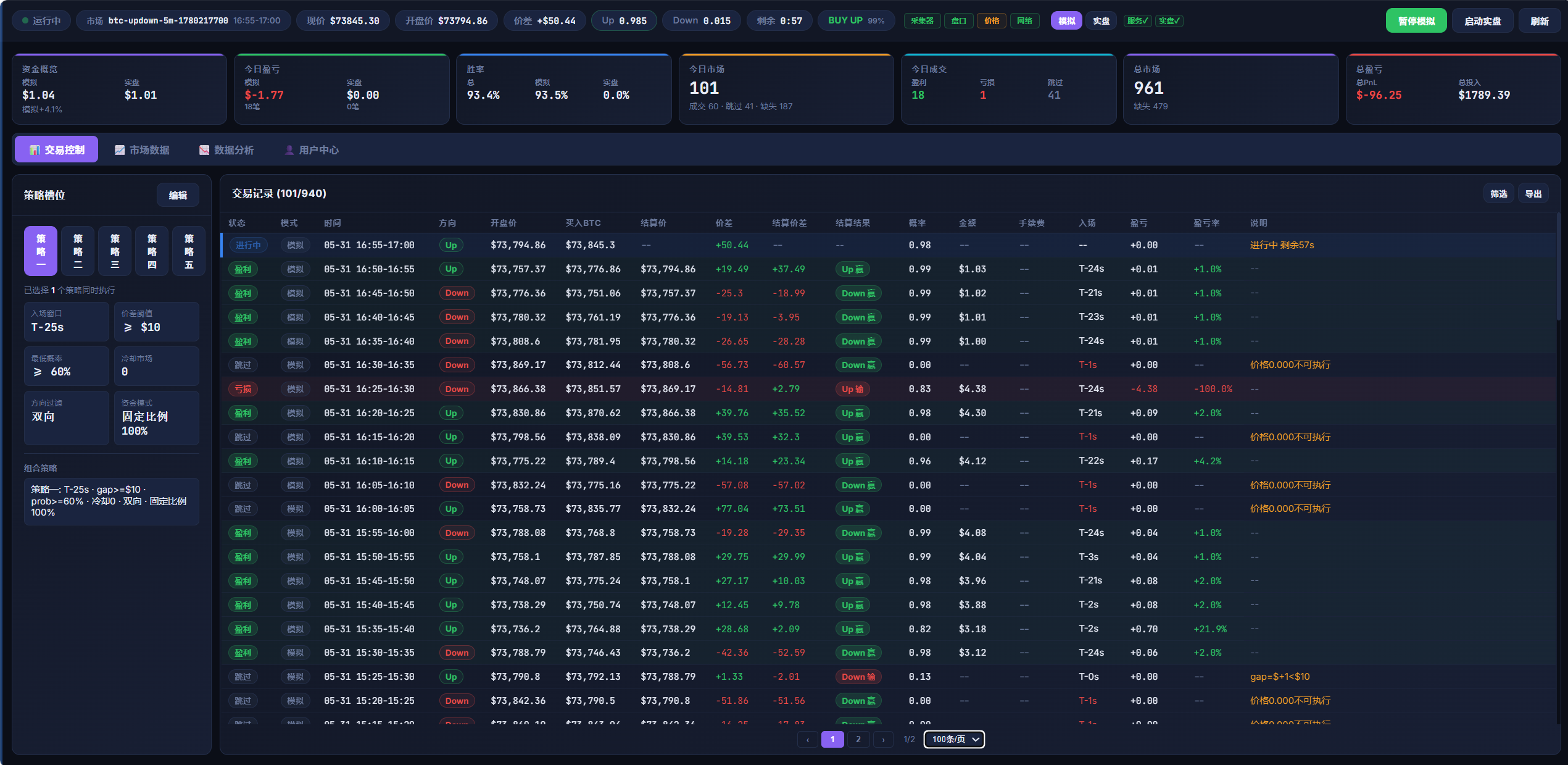The width and height of the screenshot is (1568, 765).
Task: Click the 盈亏率 column header
Action: click(x=1206, y=223)
